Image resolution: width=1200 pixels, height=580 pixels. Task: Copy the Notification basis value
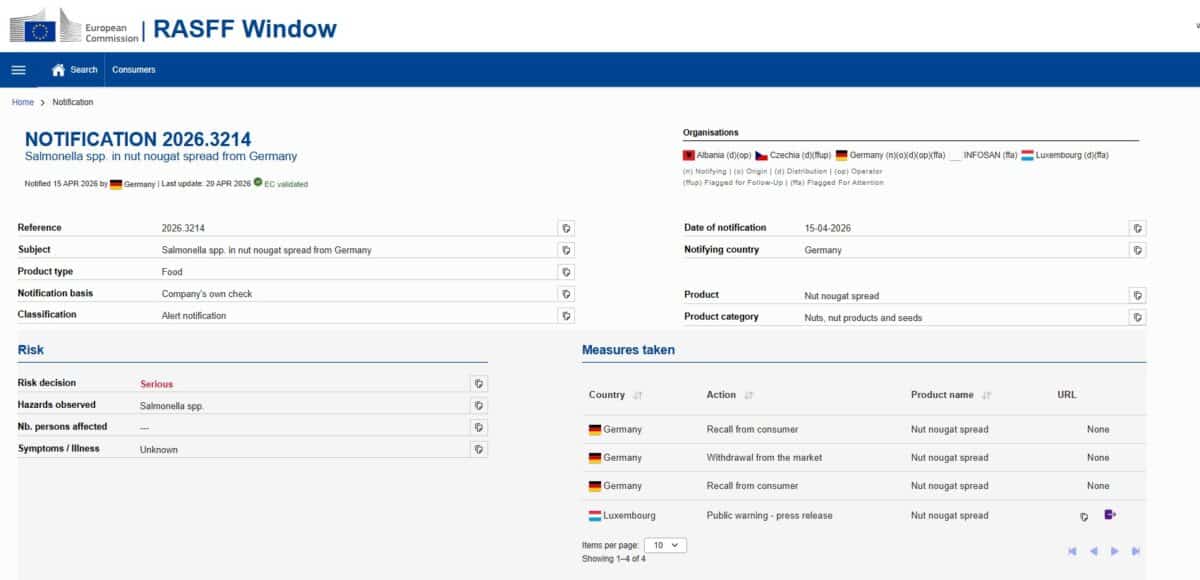pos(566,294)
